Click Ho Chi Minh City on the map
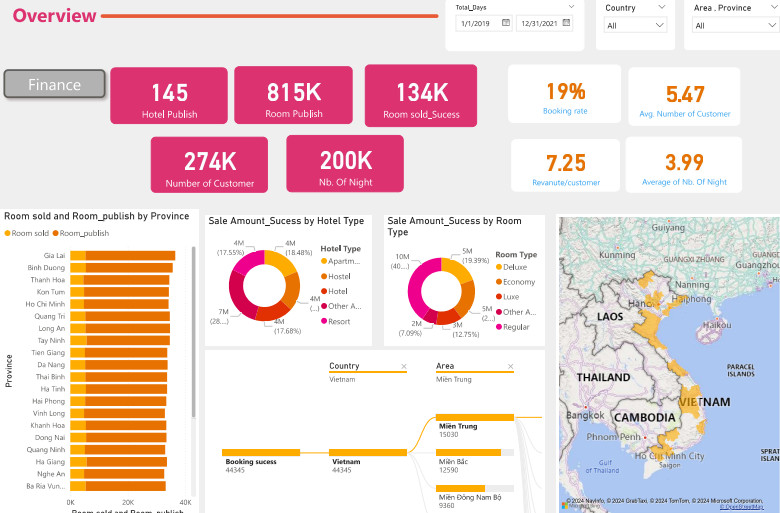The image size is (780, 513). point(670,456)
